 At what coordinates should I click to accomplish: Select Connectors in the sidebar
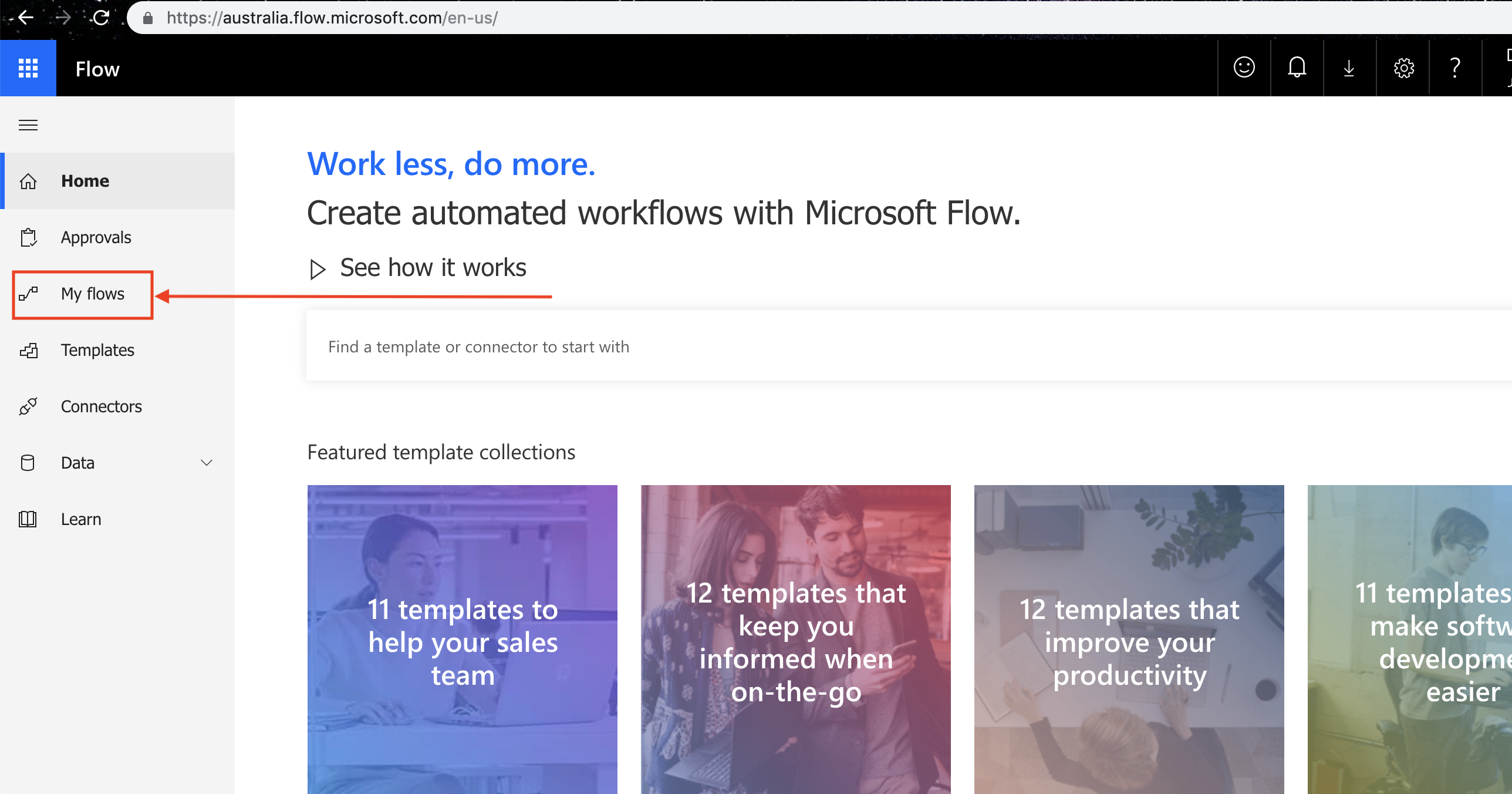coord(101,406)
